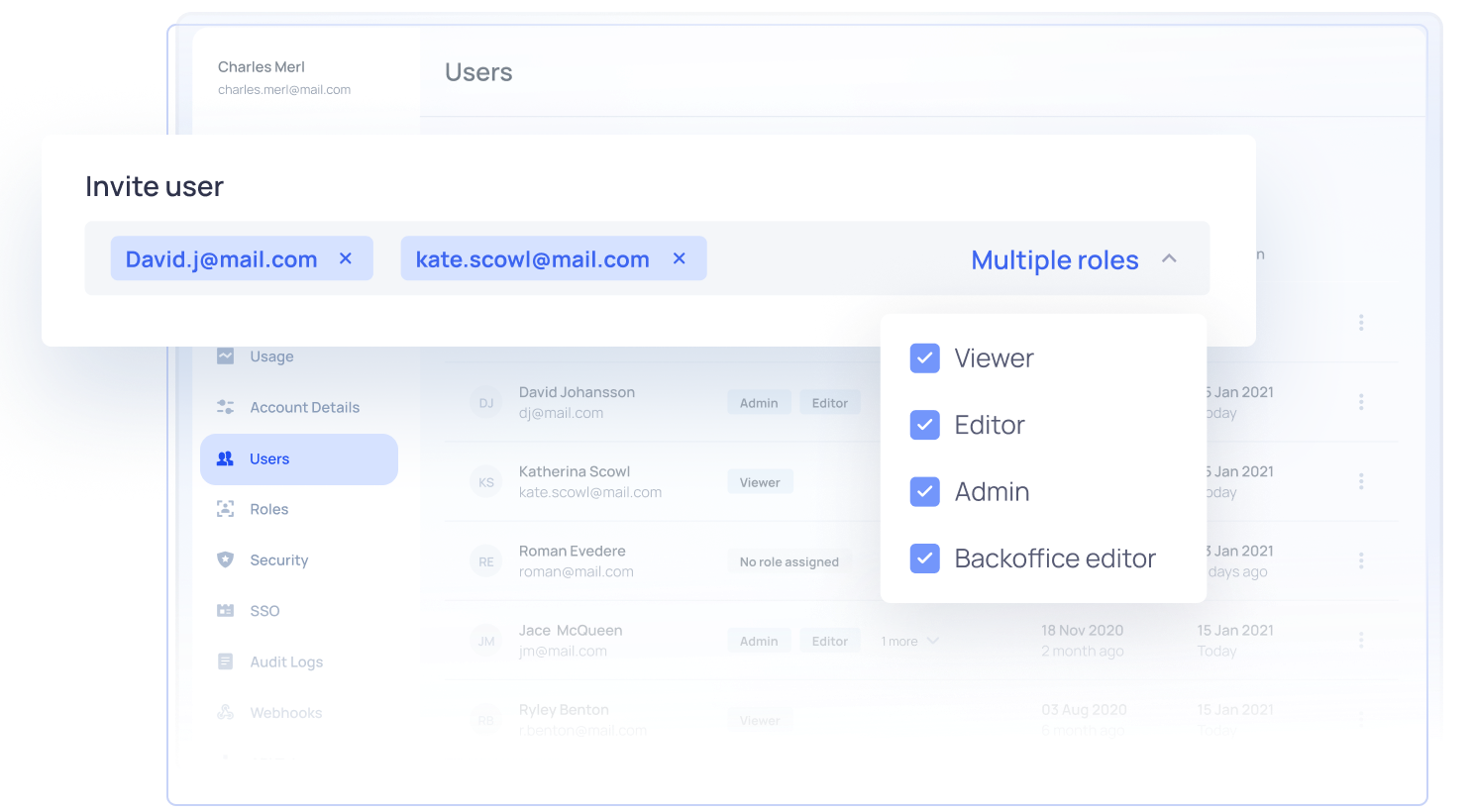Click the SSO icon in sidebar
This screenshot has width=1474, height=812.
tap(226, 611)
